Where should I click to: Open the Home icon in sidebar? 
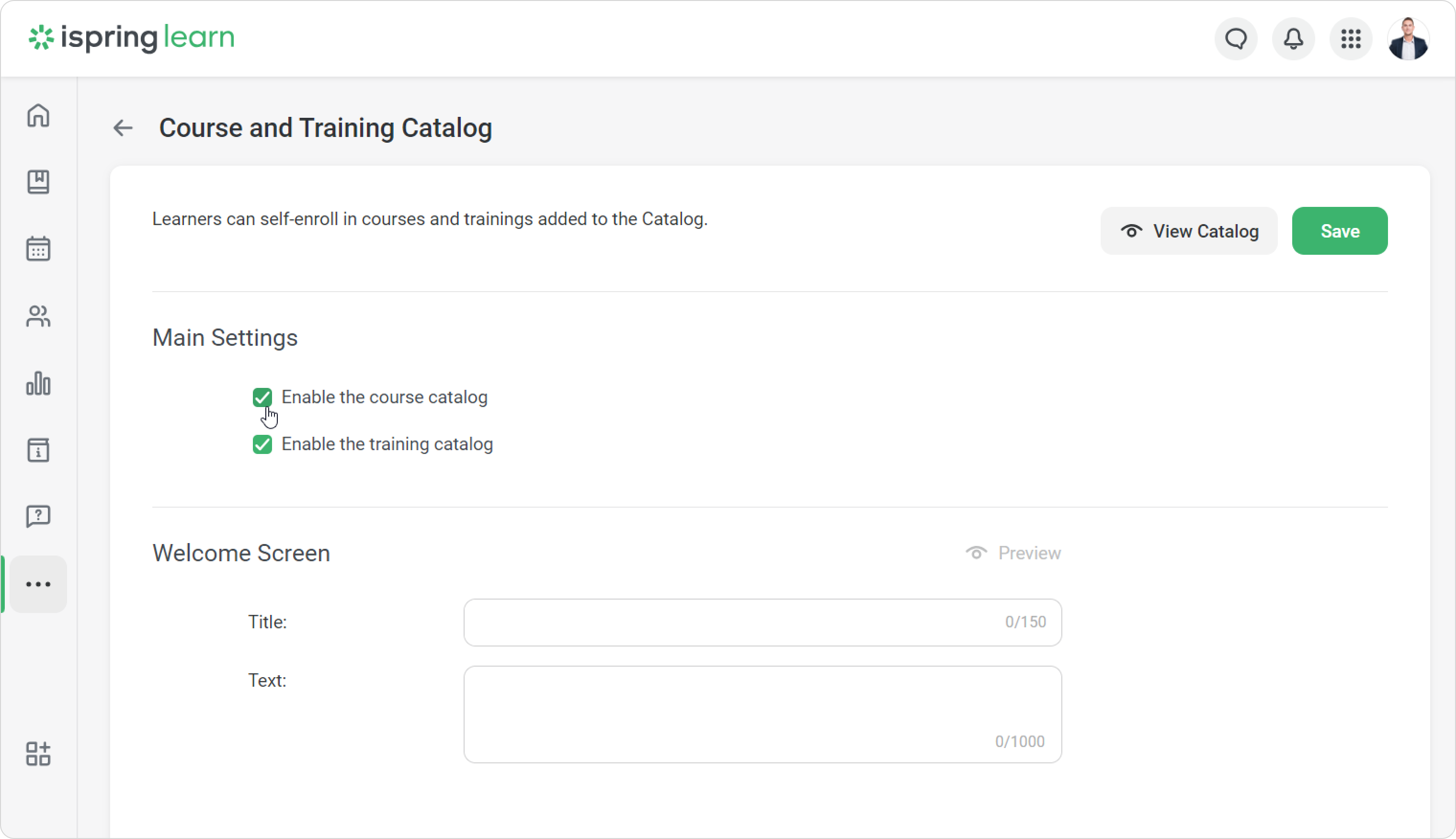click(x=38, y=115)
